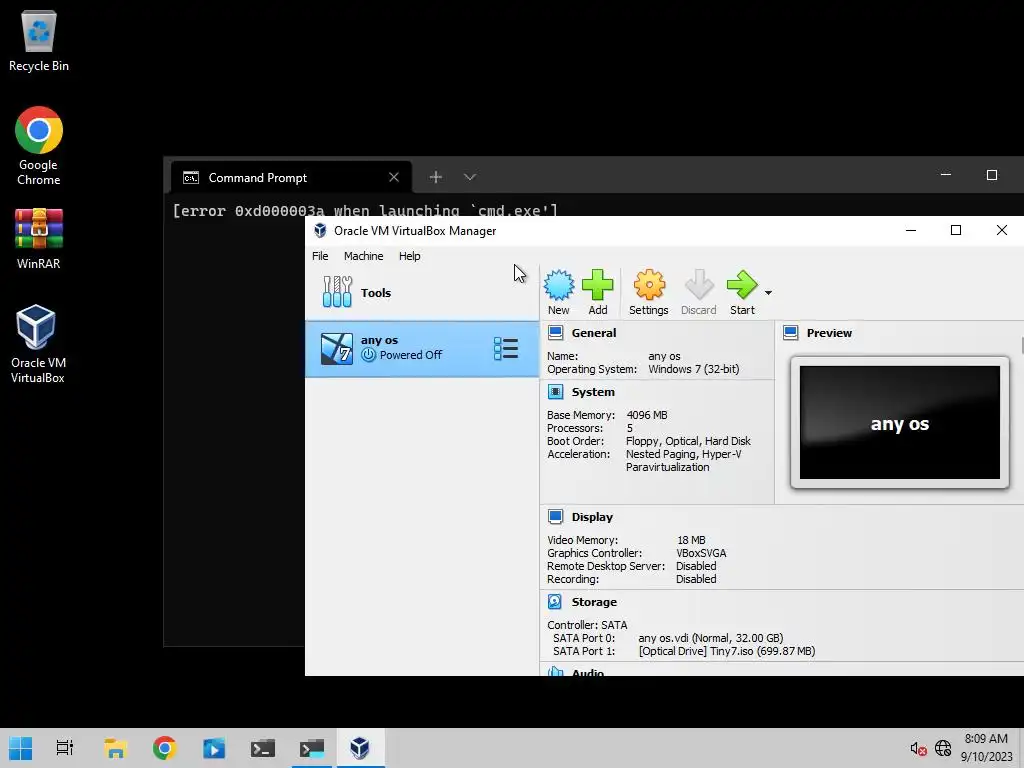The width and height of the screenshot is (1024, 768).
Task: Click the network globe tray icon
Action: point(942,748)
